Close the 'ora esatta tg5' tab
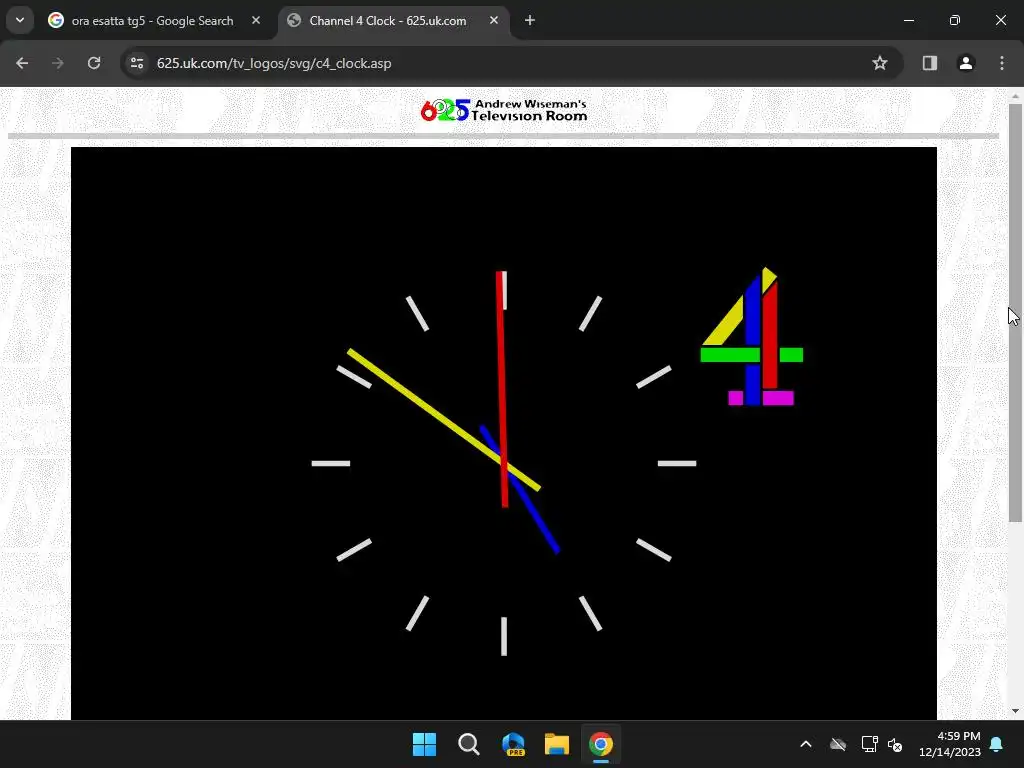The image size is (1024, 768). click(x=256, y=20)
